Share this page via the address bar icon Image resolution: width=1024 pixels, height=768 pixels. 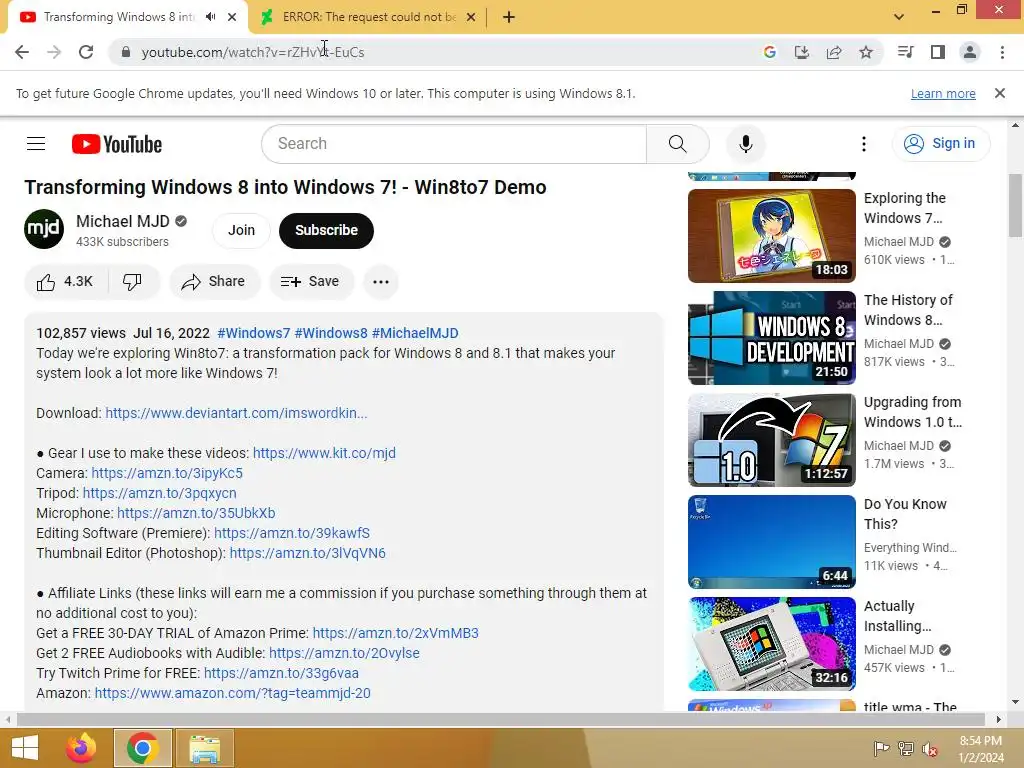pyautogui.click(x=834, y=52)
